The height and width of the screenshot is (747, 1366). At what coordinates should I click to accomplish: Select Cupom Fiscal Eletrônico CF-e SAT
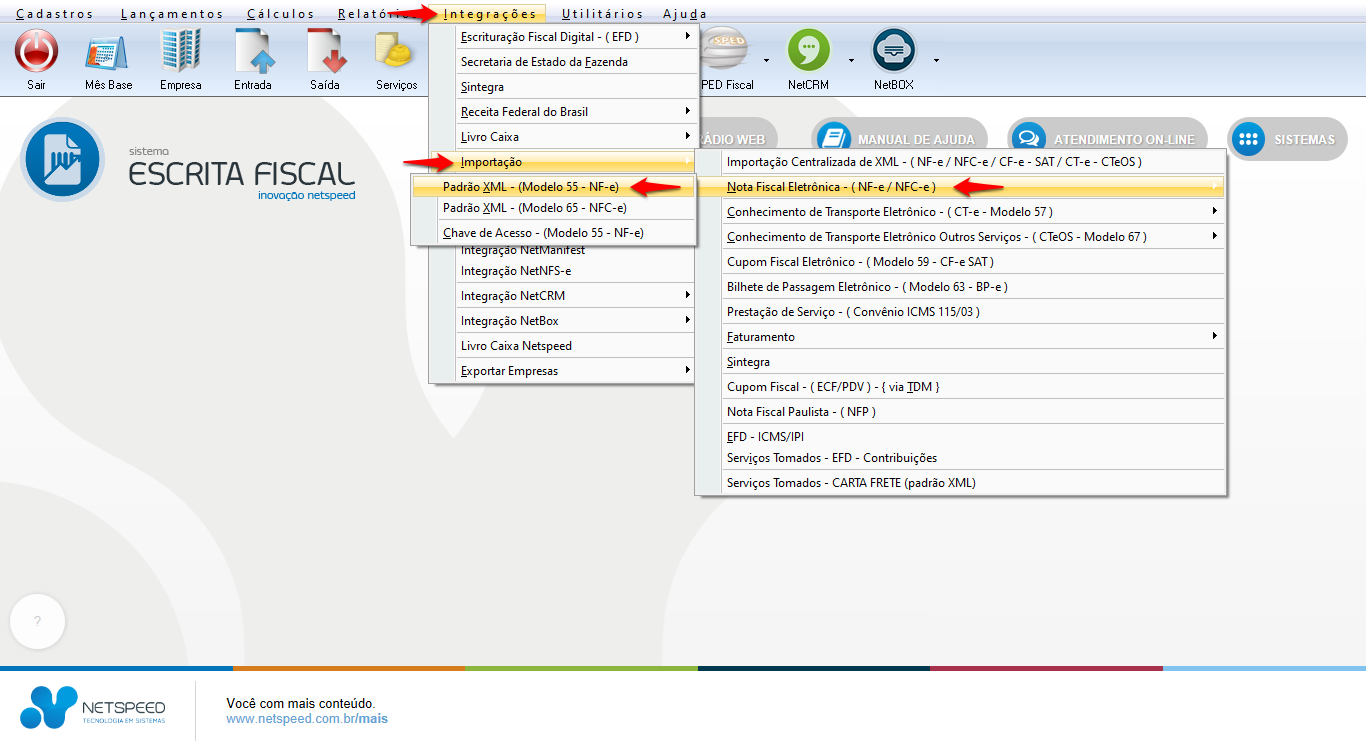point(860,262)
